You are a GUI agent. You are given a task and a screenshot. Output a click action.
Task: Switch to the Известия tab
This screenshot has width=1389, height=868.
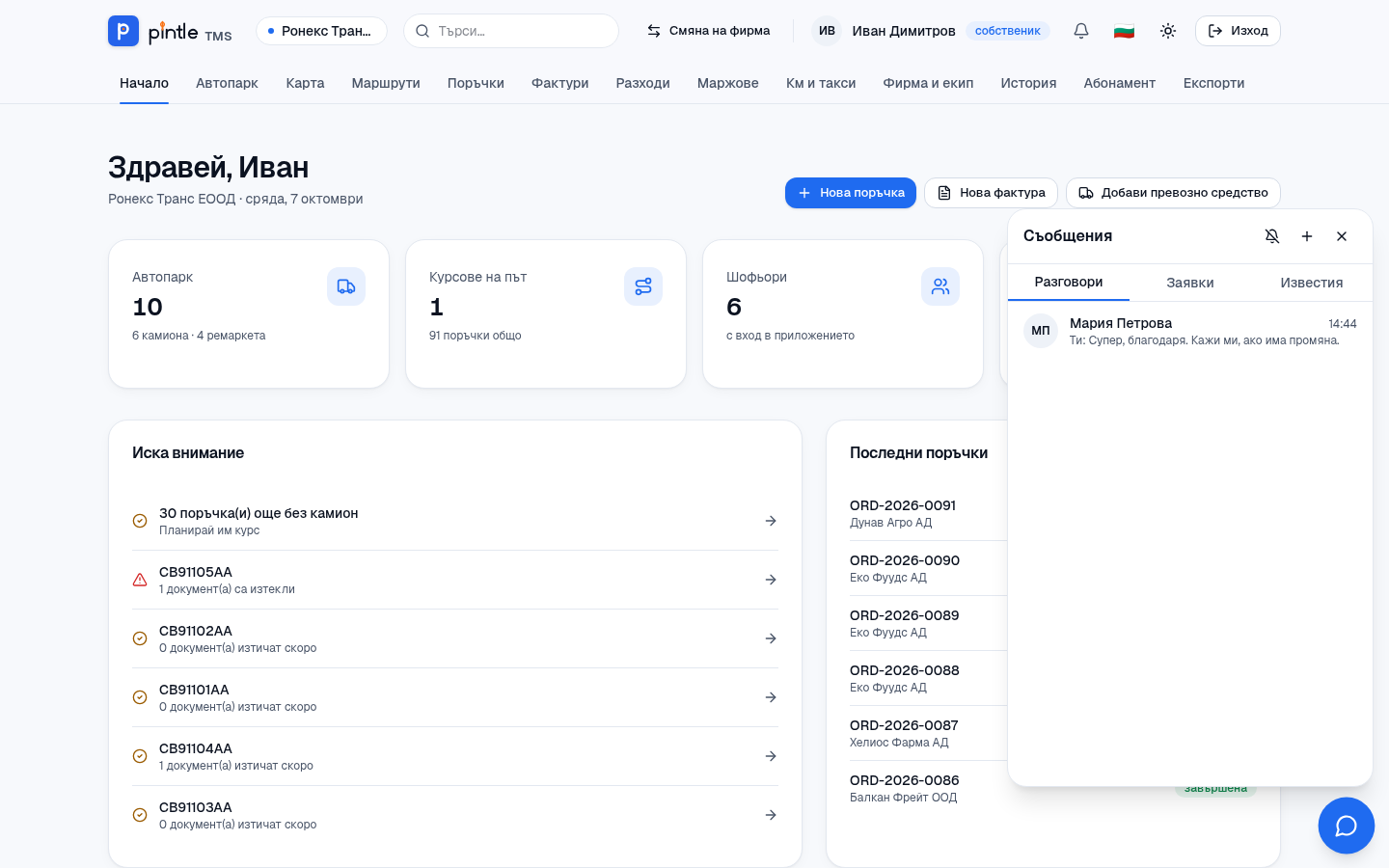[1312, 283]
